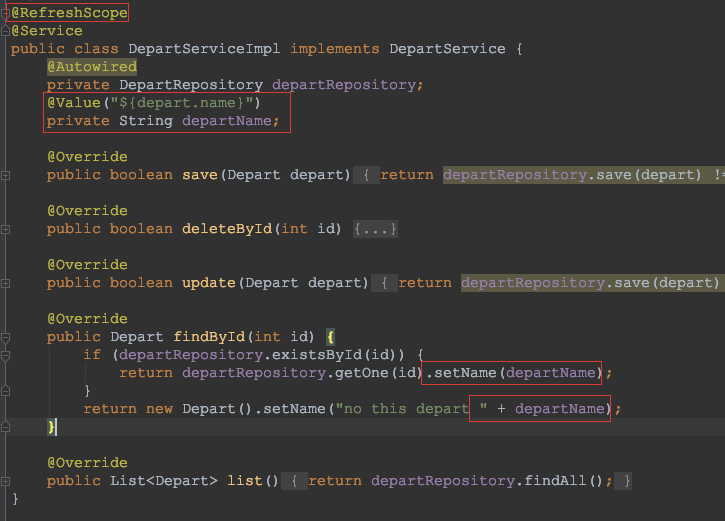Click the @Override above deleteById
Image resolution: width=725 pixels, height=521 pixels.
click(87, 211)
